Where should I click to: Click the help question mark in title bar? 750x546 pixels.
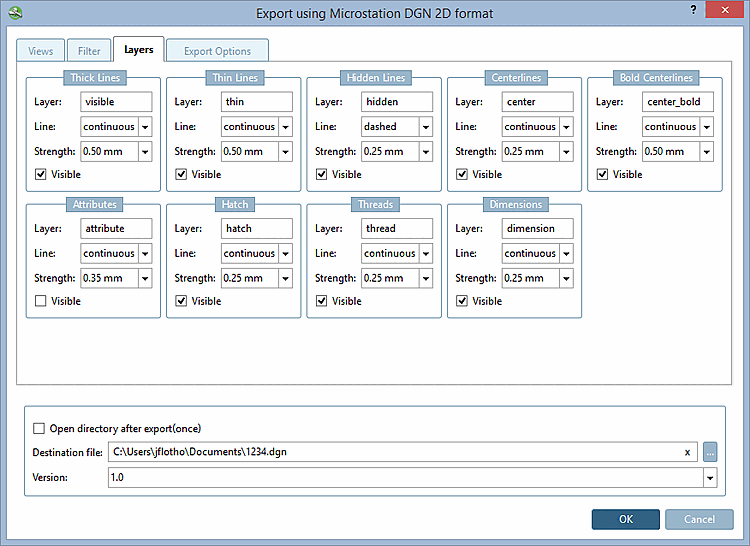(694, 9)
